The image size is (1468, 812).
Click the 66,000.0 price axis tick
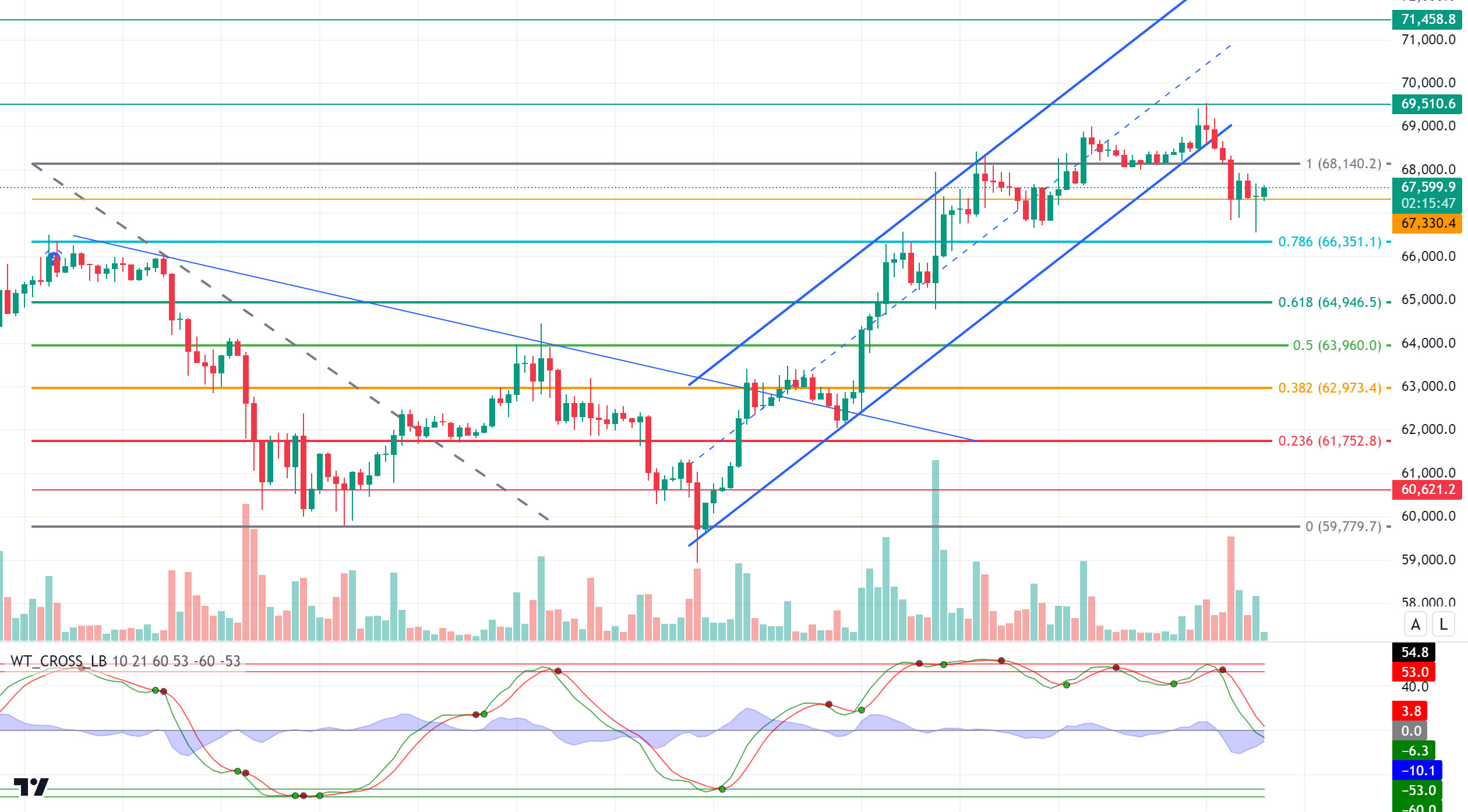pyautogui.click(x=1428, y=256)
